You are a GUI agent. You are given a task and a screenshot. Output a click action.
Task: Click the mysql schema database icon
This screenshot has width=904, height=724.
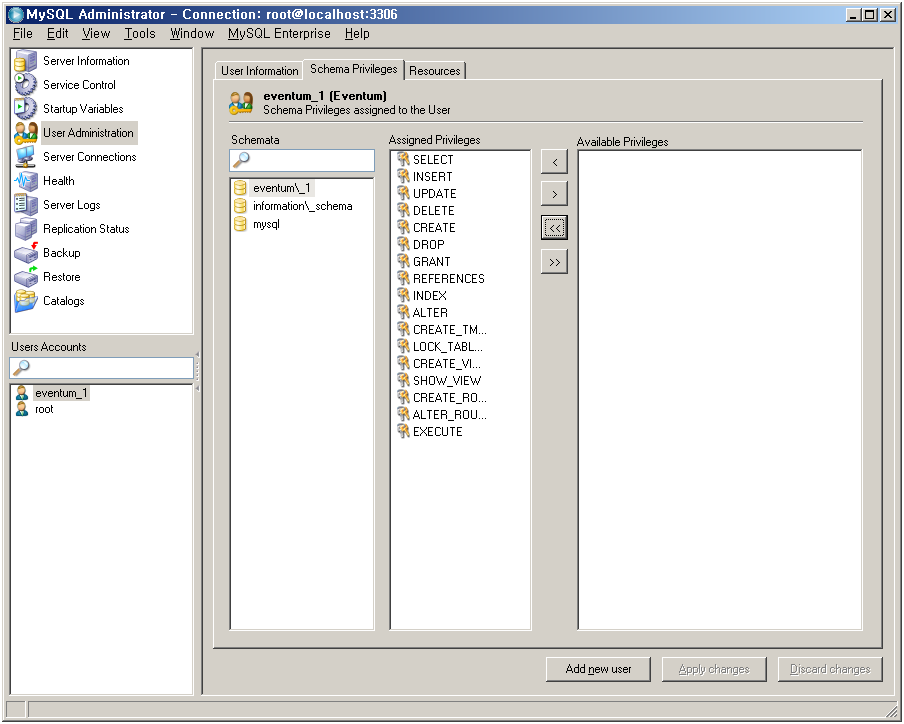click(x=240, y=224)
